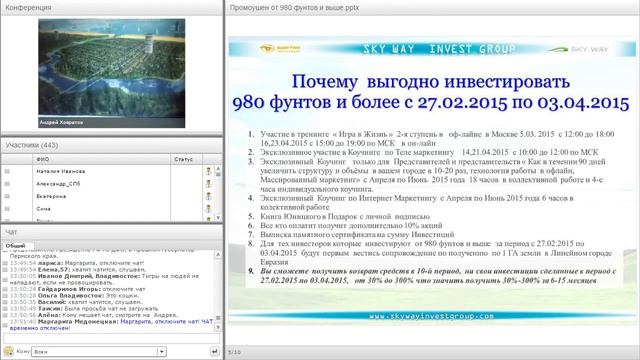This screenshot has height=360, width=640.
Task: Select the Общий chat tab
Action: 16,246
